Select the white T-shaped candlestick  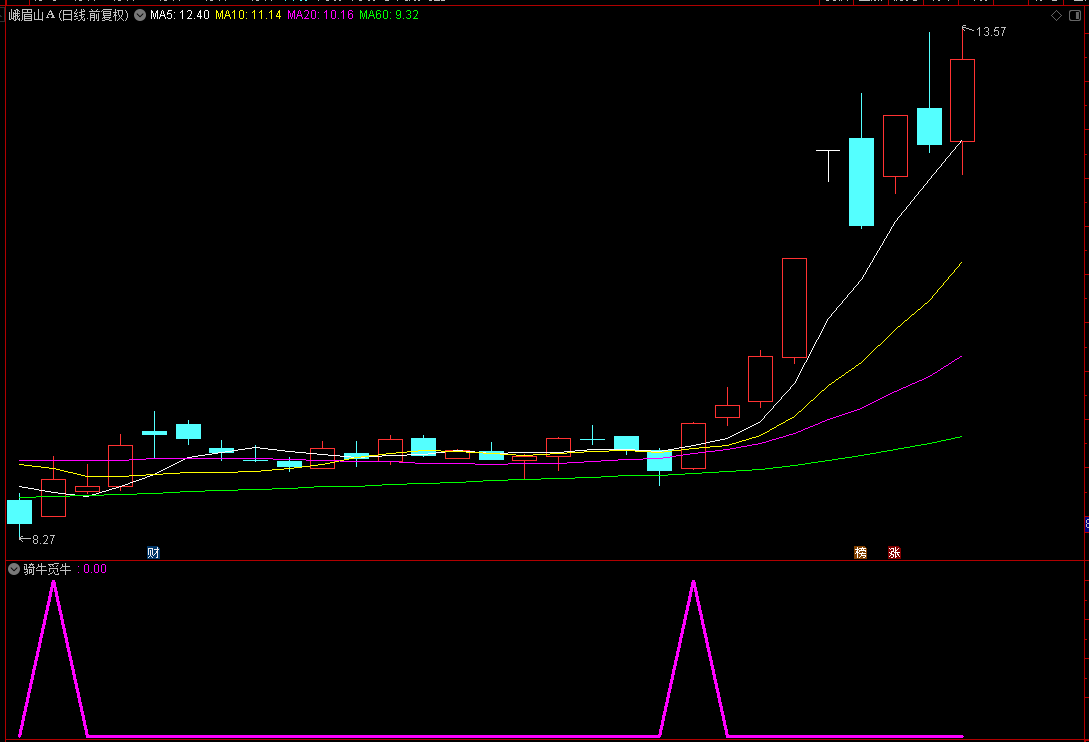(x=828, y=165)
